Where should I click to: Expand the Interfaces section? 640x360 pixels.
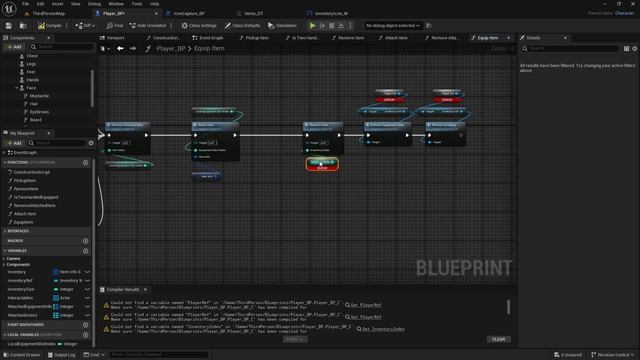click(x=5, y=231)
